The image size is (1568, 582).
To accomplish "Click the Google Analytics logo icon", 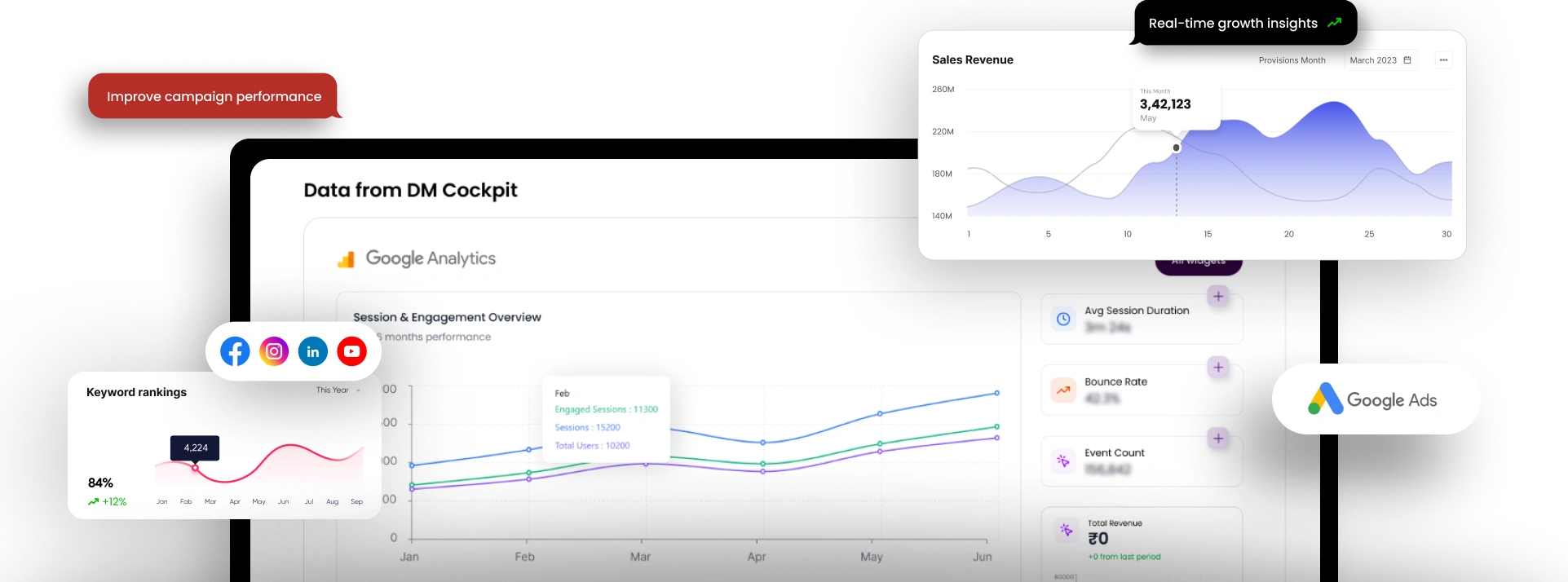I will pos(346,259).
